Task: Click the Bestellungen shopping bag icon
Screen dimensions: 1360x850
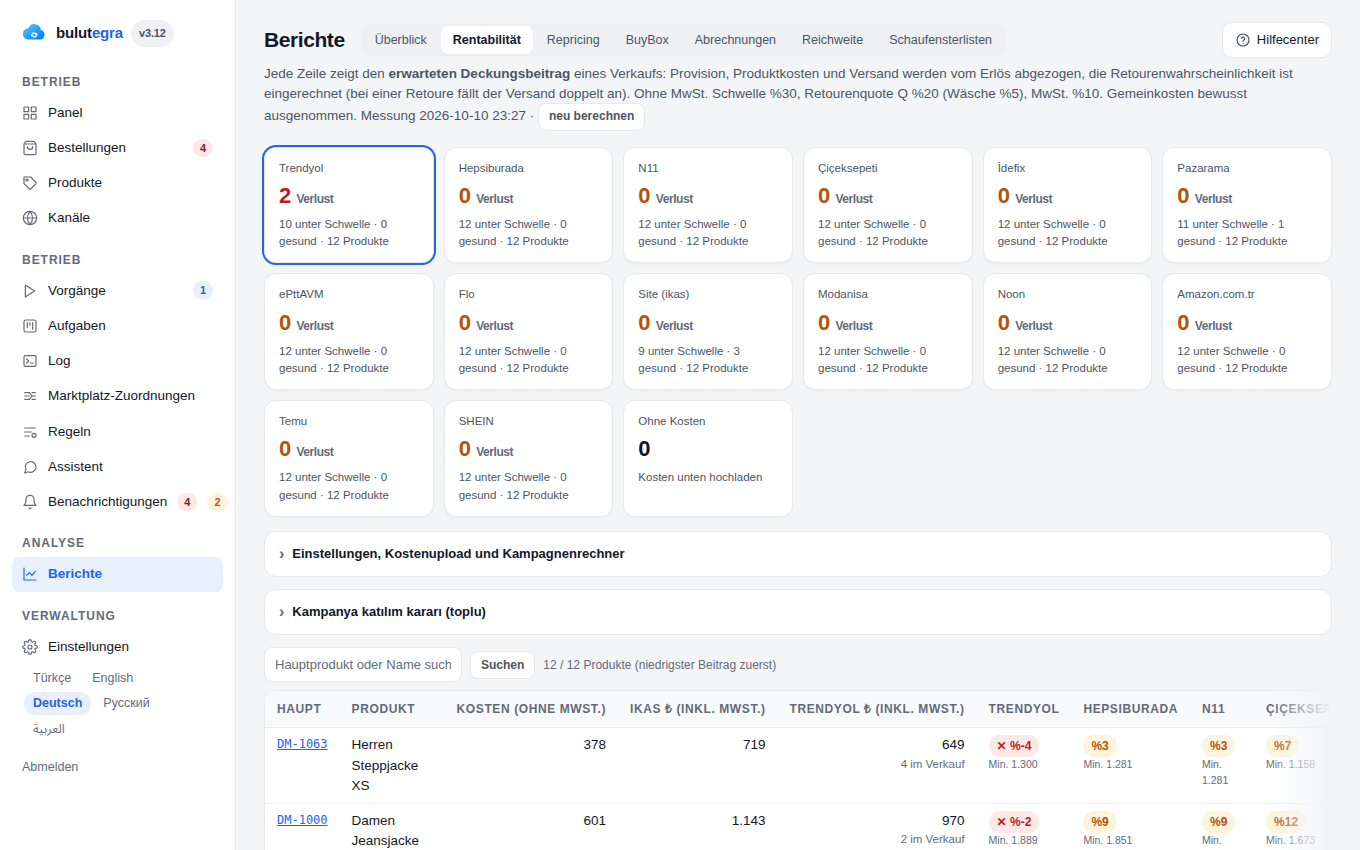Action: coord(30,148)
